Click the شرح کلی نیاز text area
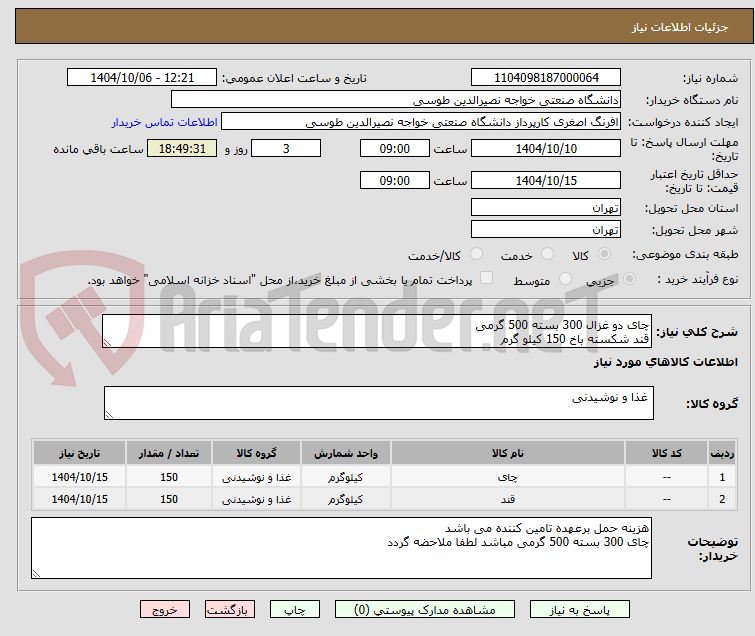Image resolution: width=755 pixels, height=636 pixels. pos(377,331)
